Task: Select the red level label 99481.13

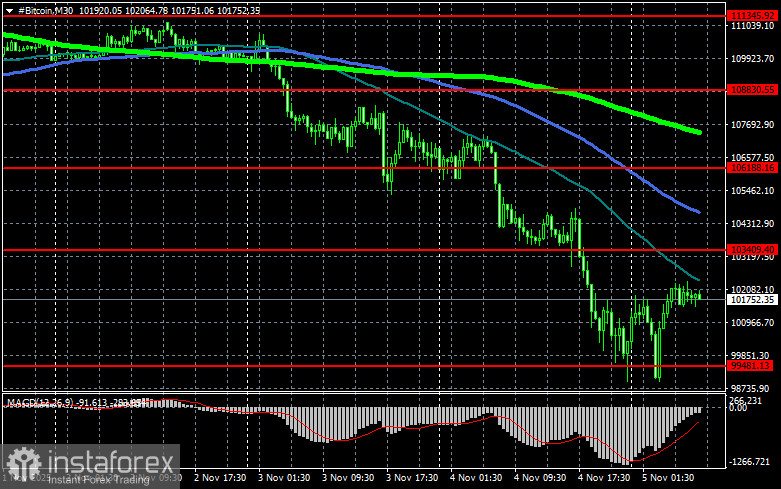Action: pyautogui.click(x=751, y=366)
